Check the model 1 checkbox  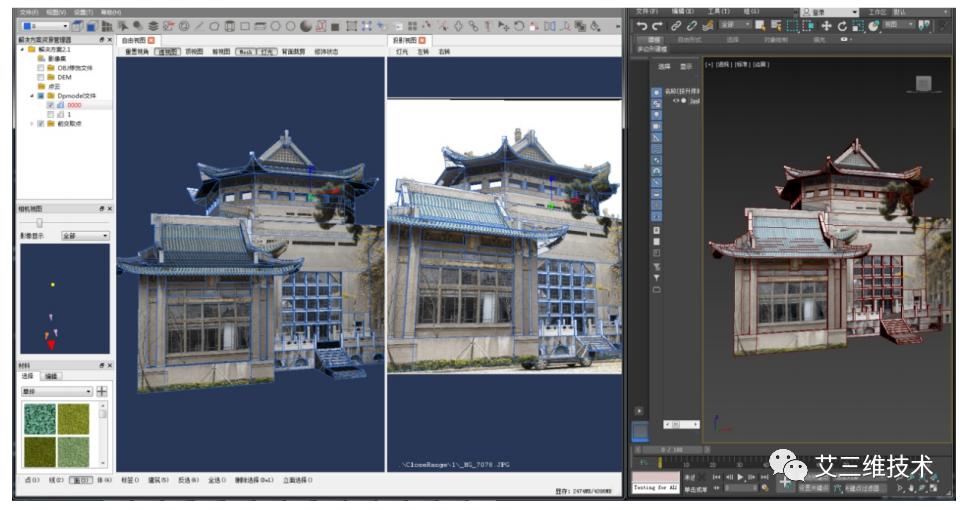(x=51, y=115)
